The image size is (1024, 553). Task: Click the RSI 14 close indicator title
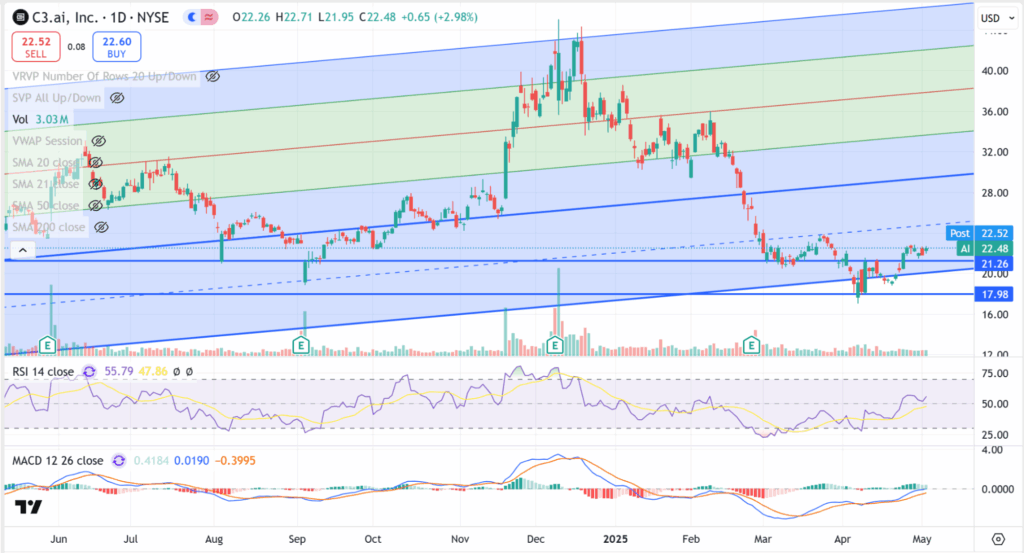click(x=43, y=371)
